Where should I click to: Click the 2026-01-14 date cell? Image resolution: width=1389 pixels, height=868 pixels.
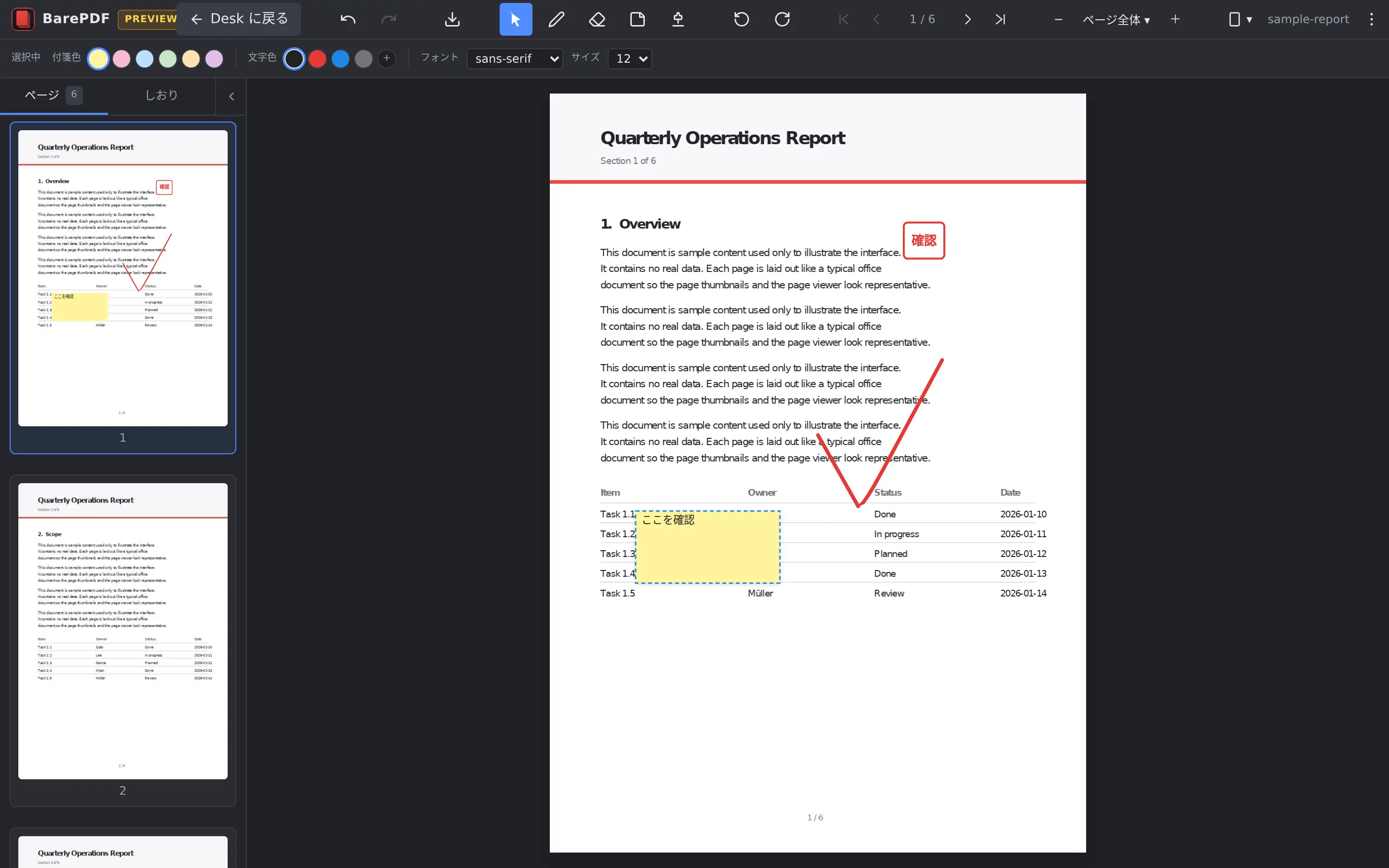1023,594
